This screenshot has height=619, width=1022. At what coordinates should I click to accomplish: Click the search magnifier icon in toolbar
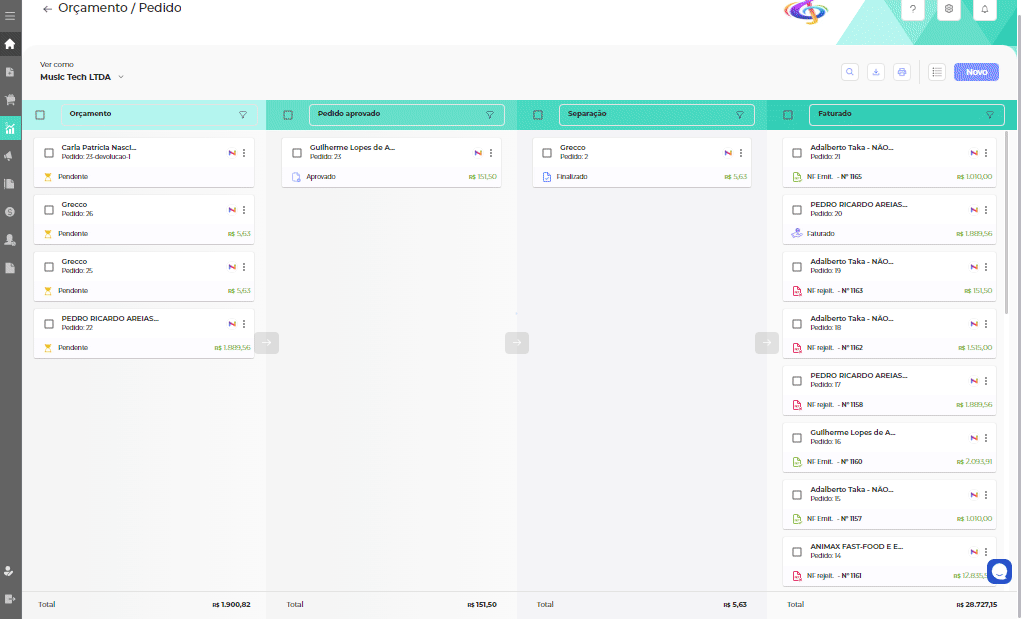tap(850, 72)
